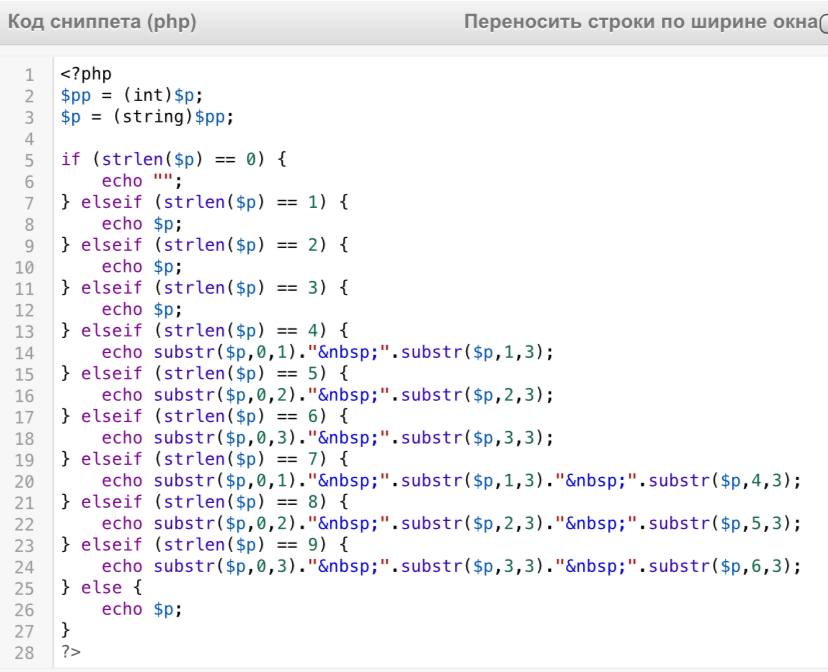Click line number 20 in the gutter
Screen dimensions: 828x672
pyautogui.click(x=27, y=480)
